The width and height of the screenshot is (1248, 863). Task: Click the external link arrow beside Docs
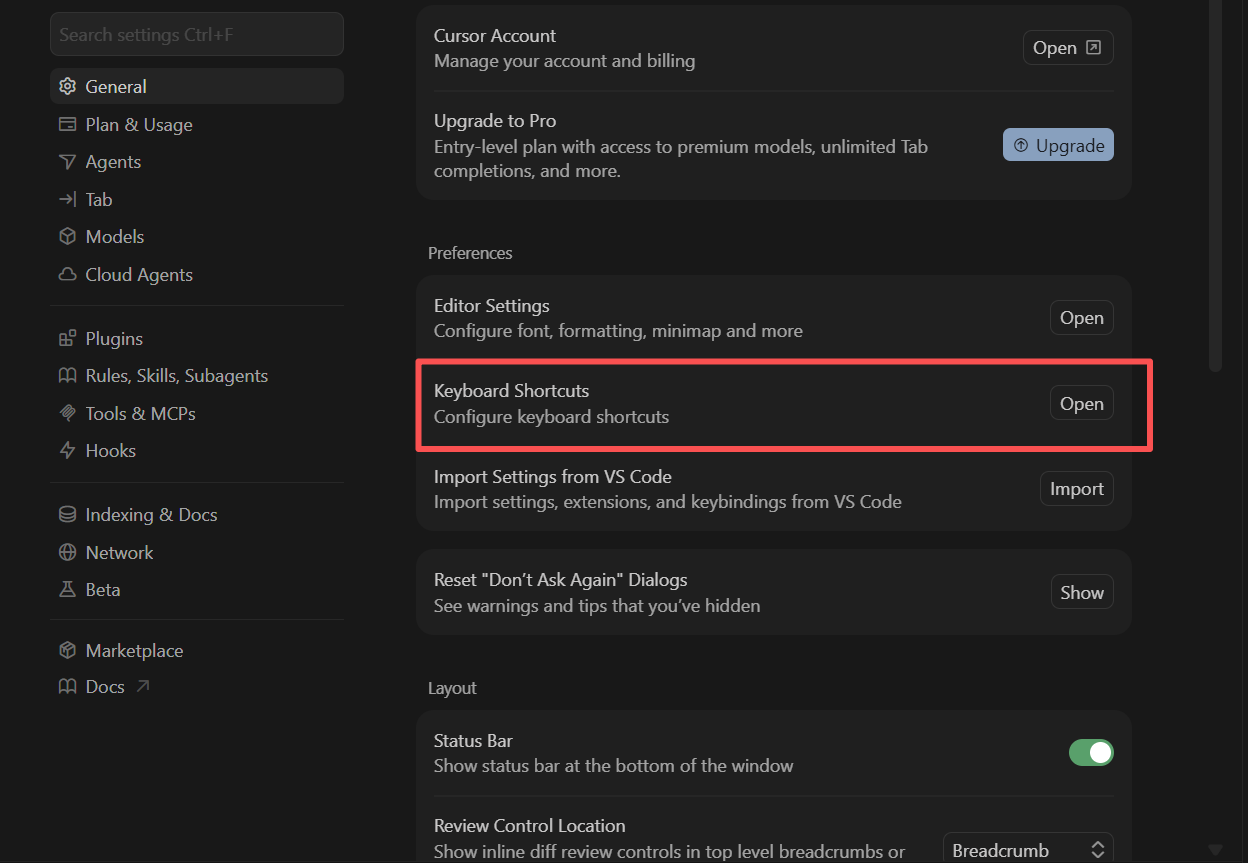(142, 686)
